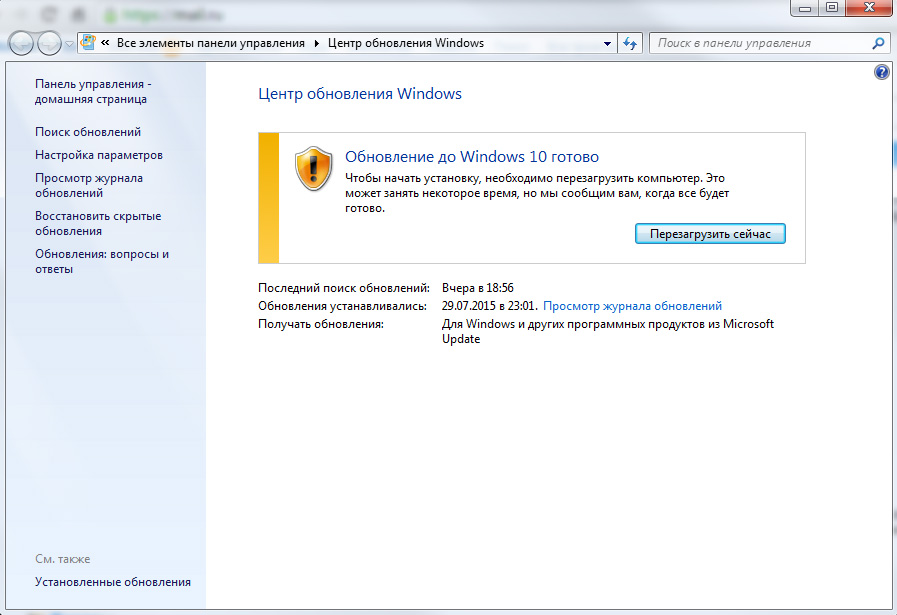Open the recent pages dropdown arrow

coord(69,43)
